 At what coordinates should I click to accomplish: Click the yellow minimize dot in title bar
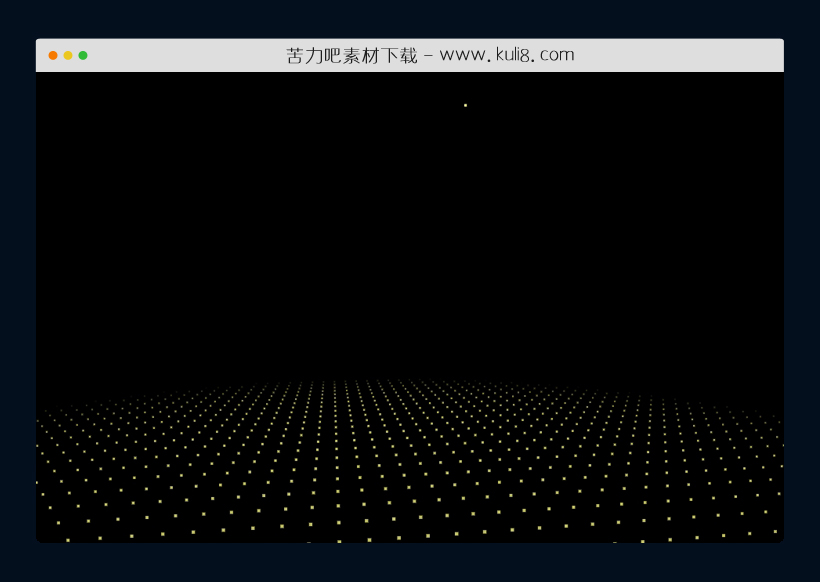click(x=68, y=55)
